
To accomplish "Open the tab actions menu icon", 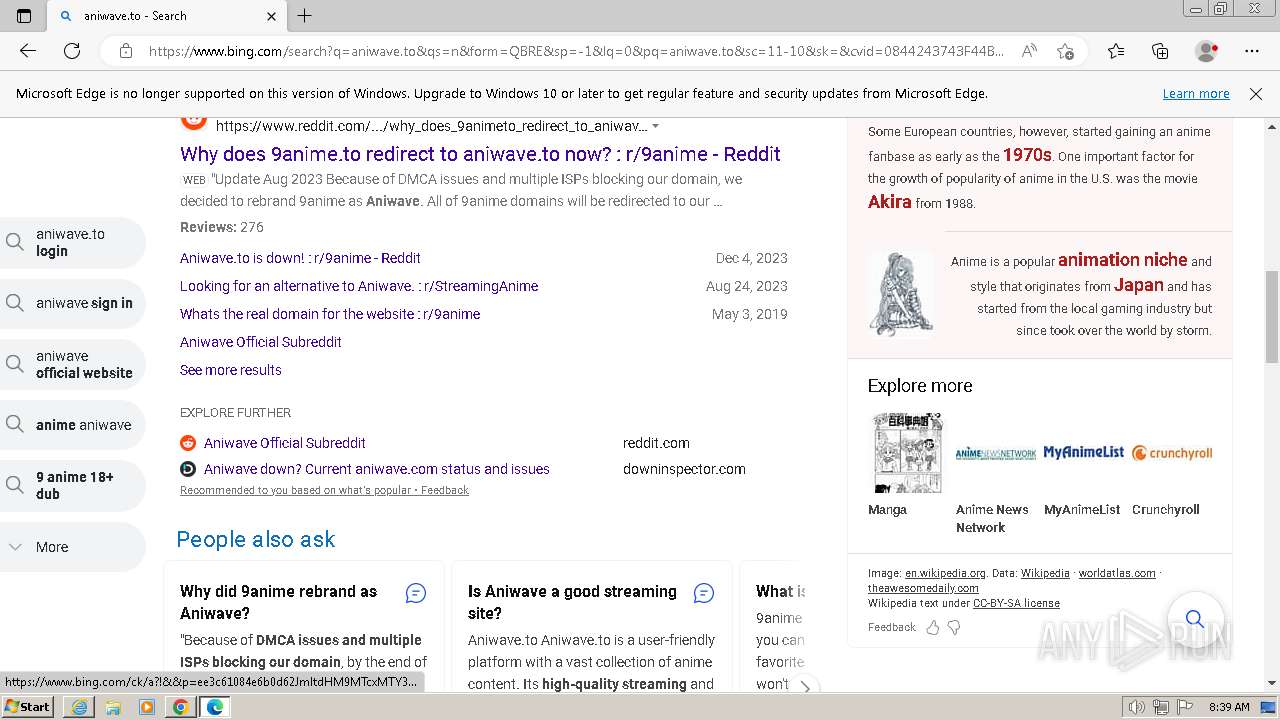I will pos(24,16).
